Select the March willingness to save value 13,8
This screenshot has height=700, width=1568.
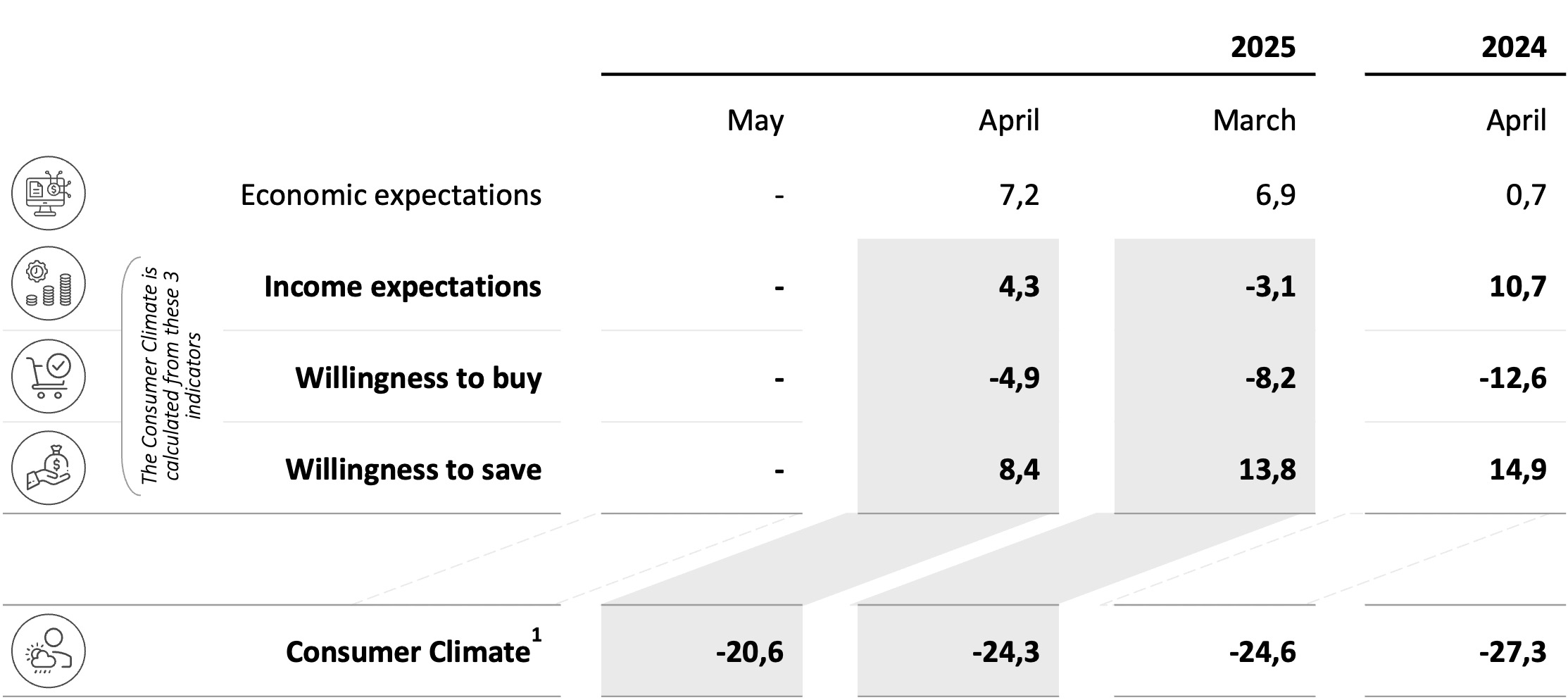tap(1267, 470)
